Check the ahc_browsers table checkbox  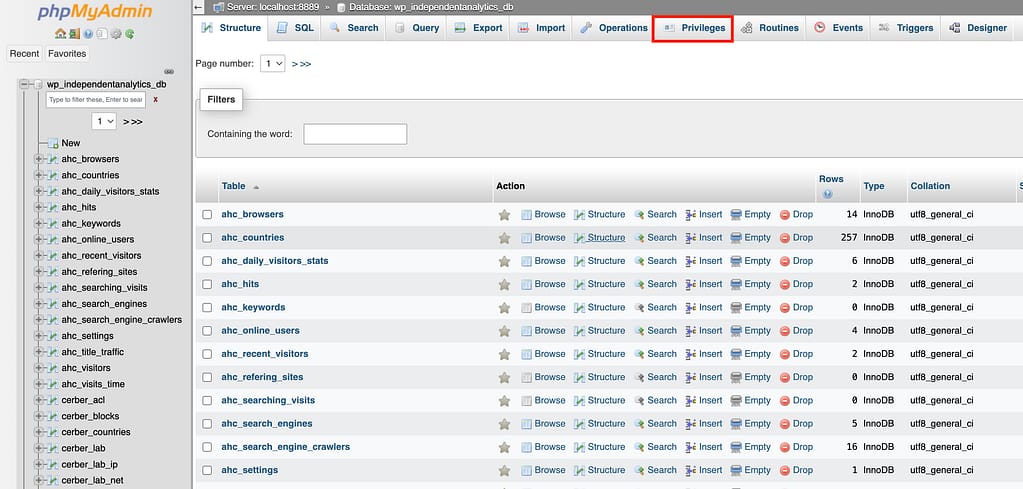207,215
